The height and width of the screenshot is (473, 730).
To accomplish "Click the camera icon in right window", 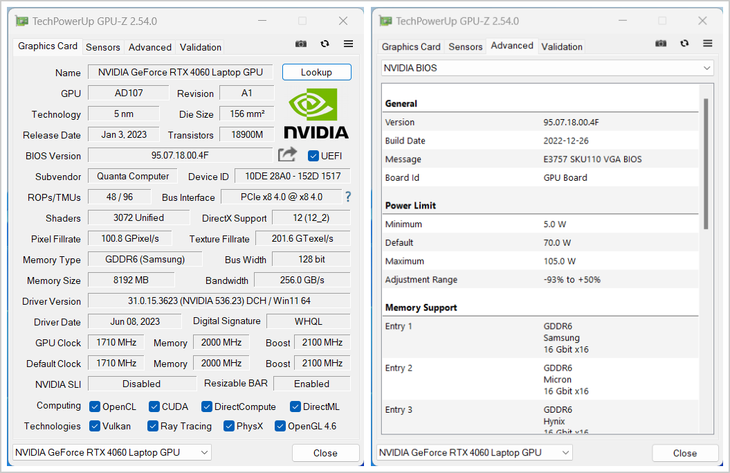I will tap(661, 43).
